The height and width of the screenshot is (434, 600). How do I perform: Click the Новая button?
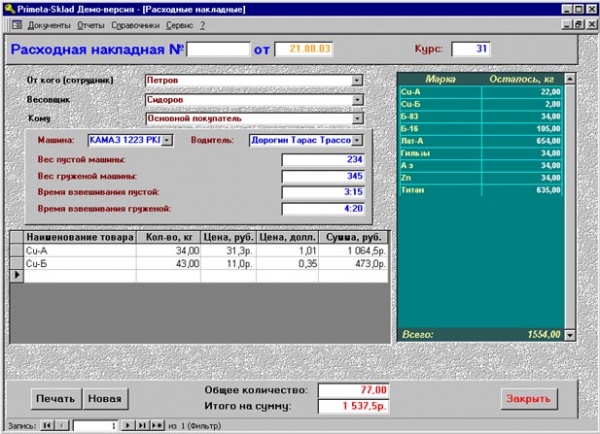105,399
